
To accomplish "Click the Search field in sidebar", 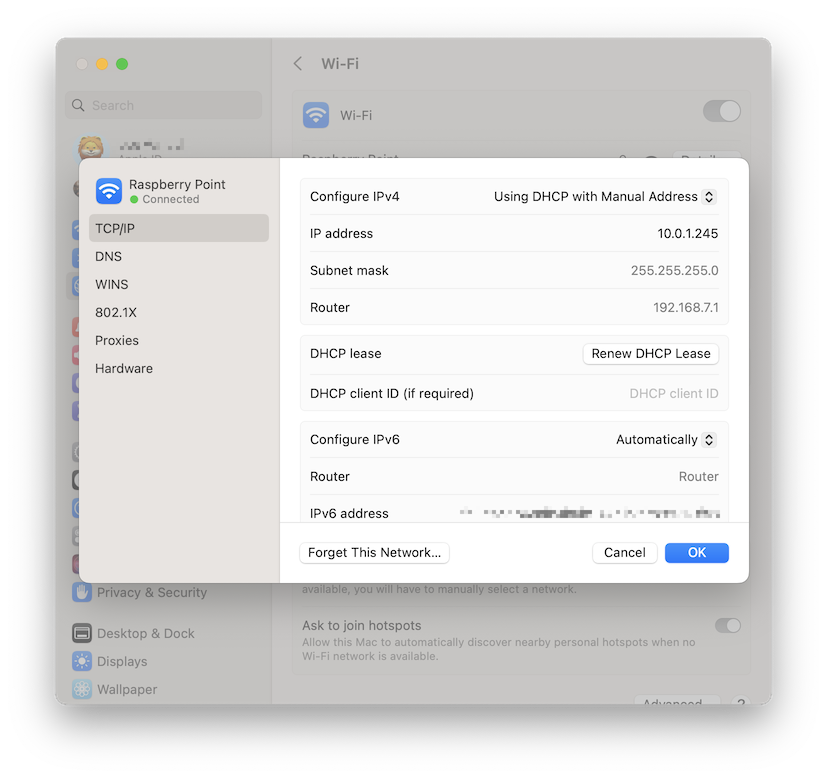I will pos(164,105).
